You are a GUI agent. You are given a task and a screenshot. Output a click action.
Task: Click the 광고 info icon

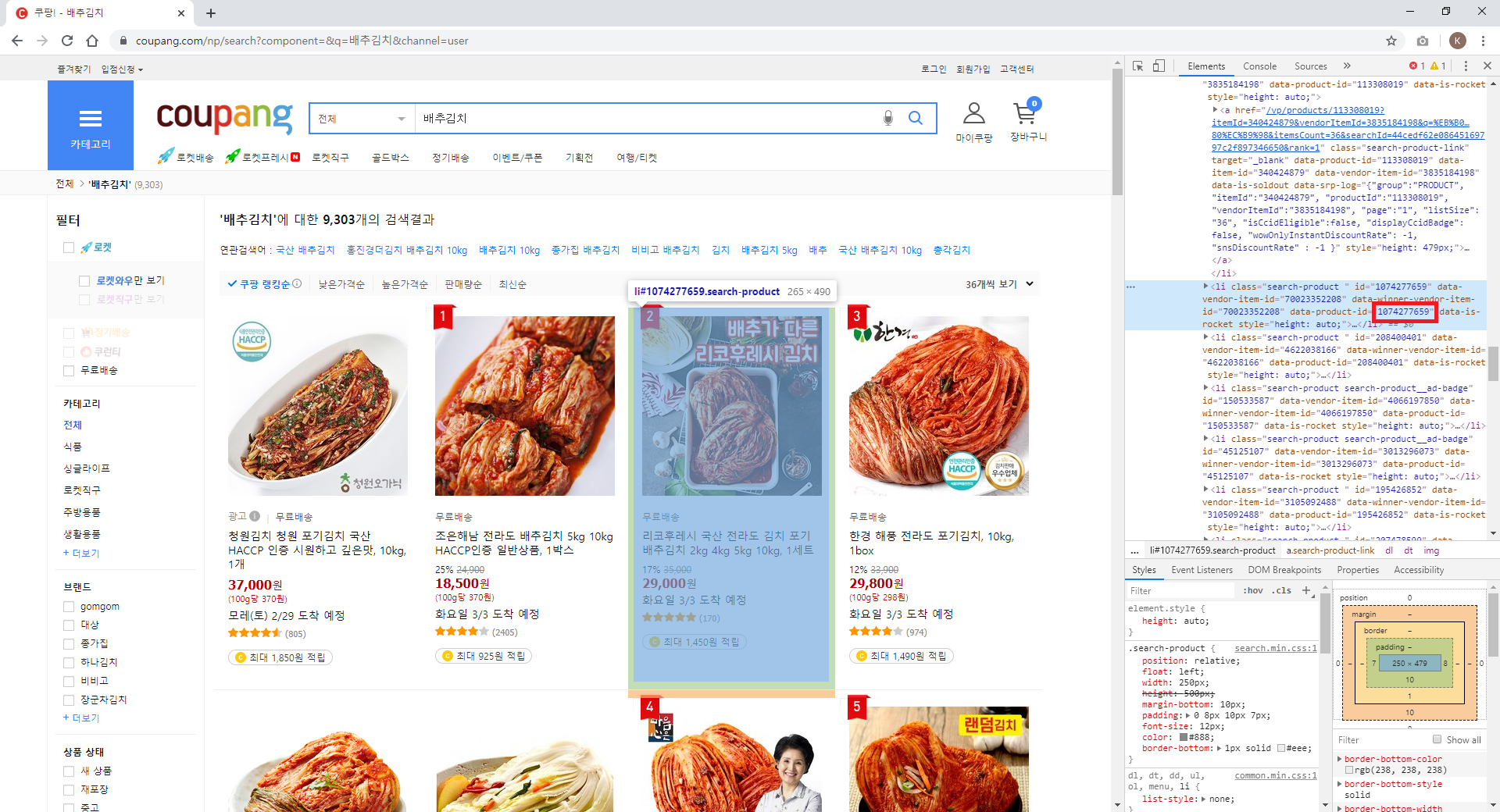255,516
